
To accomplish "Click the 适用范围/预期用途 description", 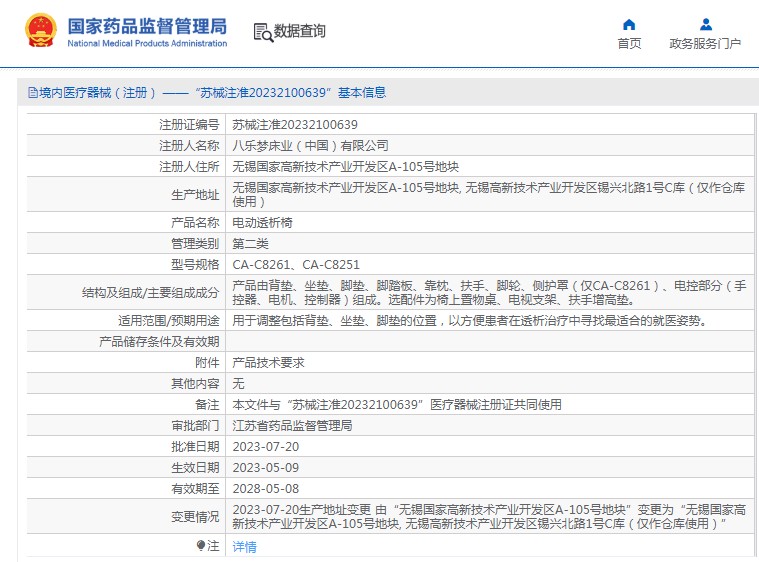I will pyautogui.click(x=470, y=320).
